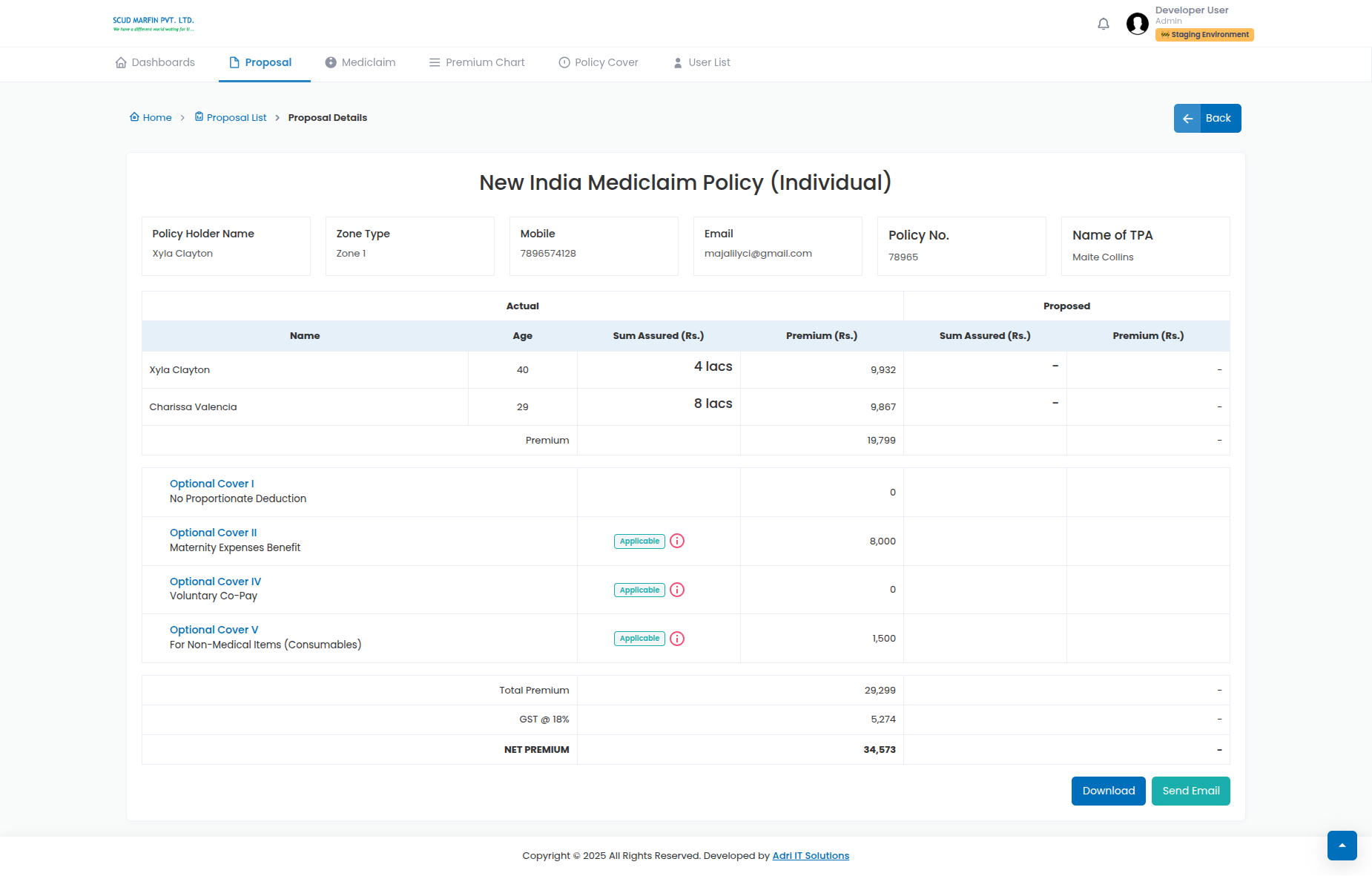This screenshot has height=876, width=1372.
Task: Click the 9,867 premium value
Action: 883,406
